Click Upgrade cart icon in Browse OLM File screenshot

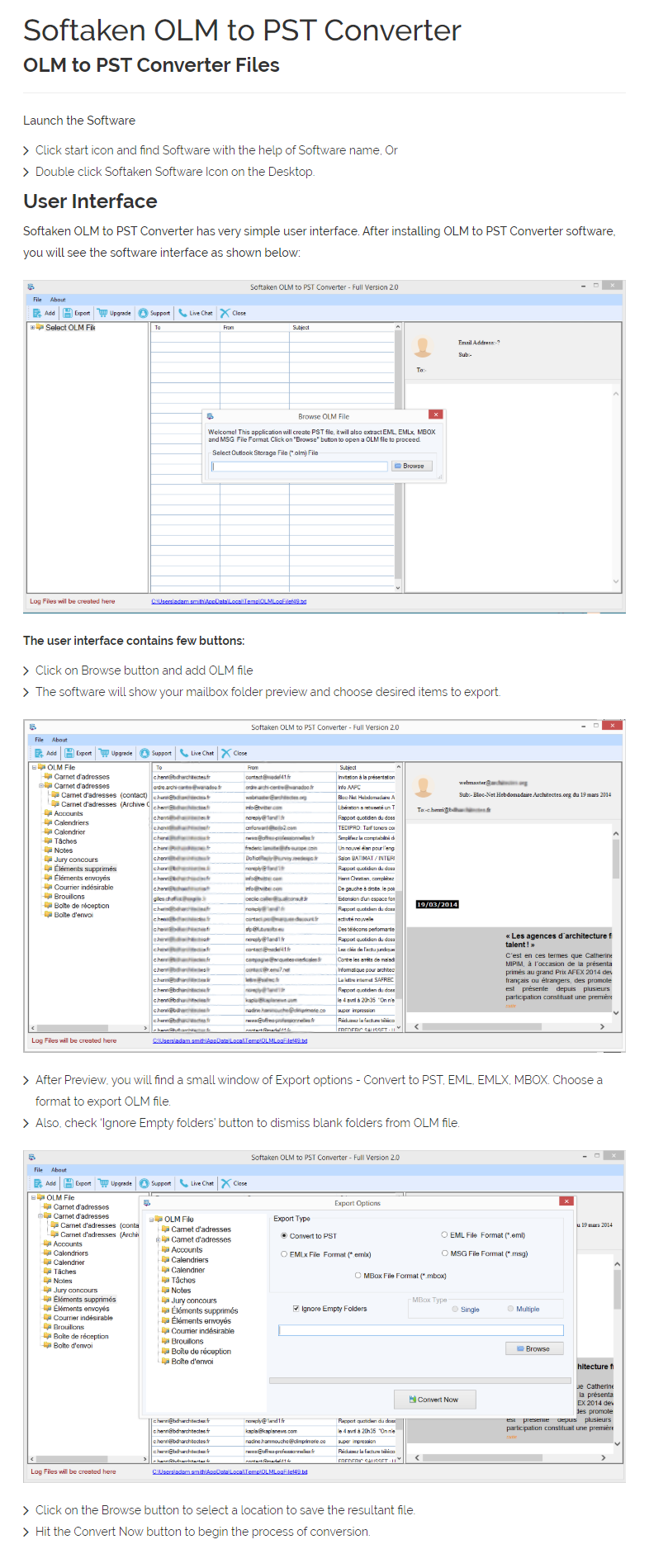tap(102, 313)
